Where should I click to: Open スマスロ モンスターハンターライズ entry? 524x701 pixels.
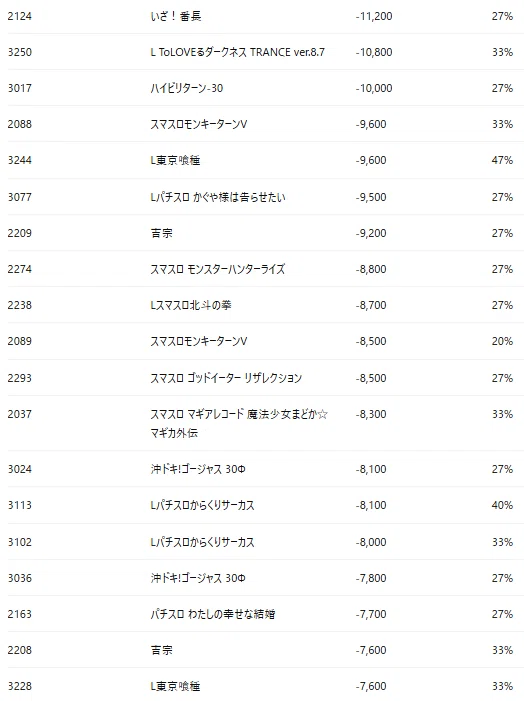[217, 269]
